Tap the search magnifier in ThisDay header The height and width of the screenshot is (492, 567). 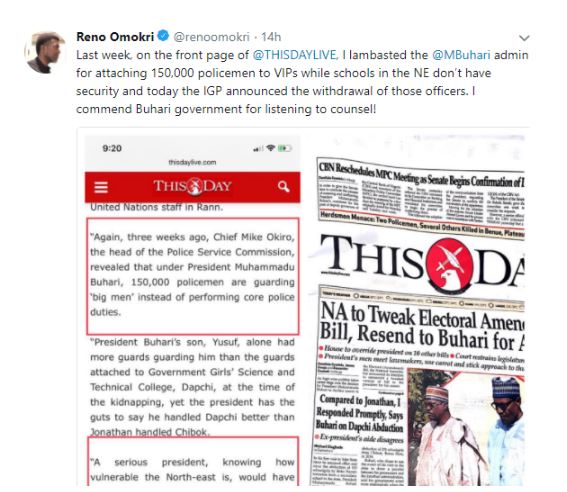(284, 187)
